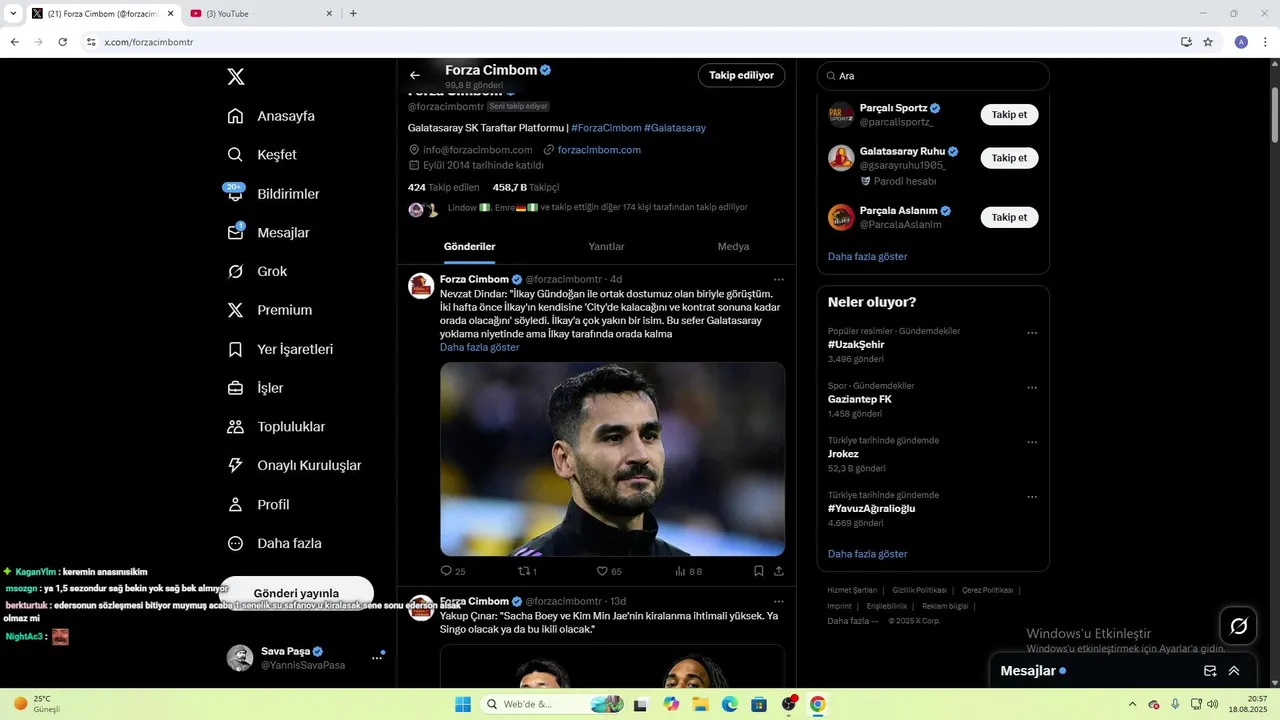Open İlkay Gündoğan photo
This screenshot has width=1280, height=720.
coord(612,459)
